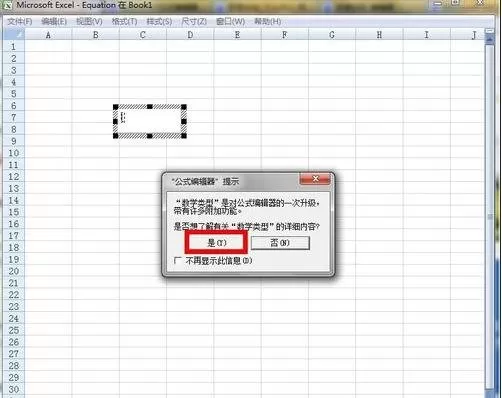This screenshot has height=398, width=502.
Task: Open the 窗口(W) menu
Action: (230, 22)
